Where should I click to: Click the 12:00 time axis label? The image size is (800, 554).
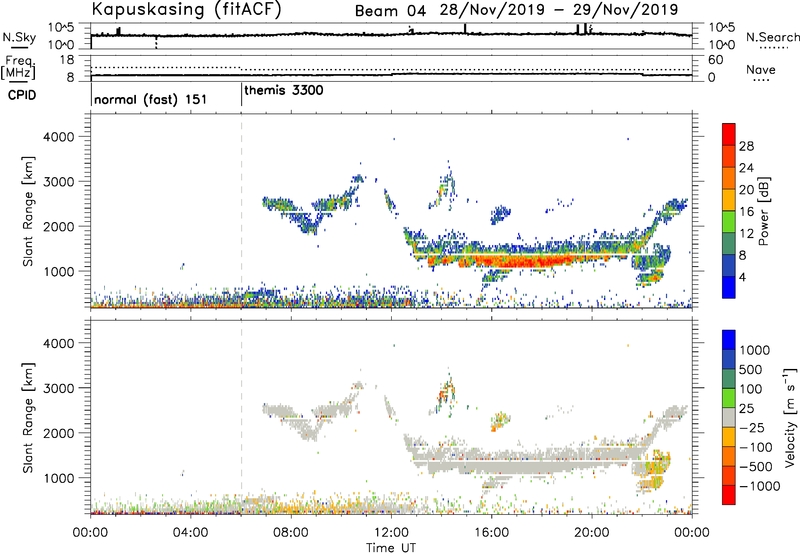[x=391, y=533]
